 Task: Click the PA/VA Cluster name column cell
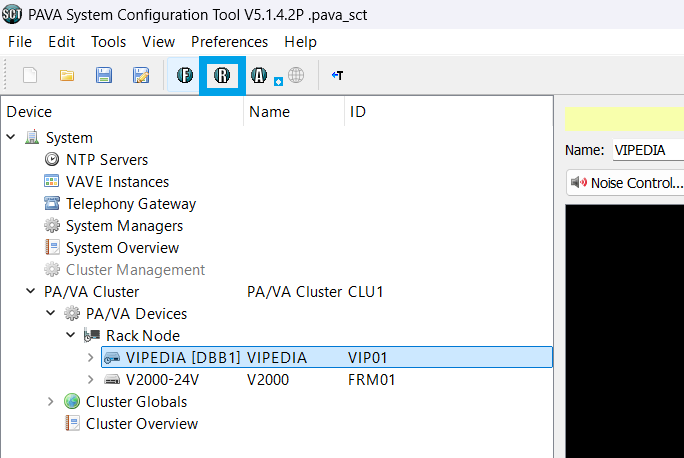[x=294, y=291]
